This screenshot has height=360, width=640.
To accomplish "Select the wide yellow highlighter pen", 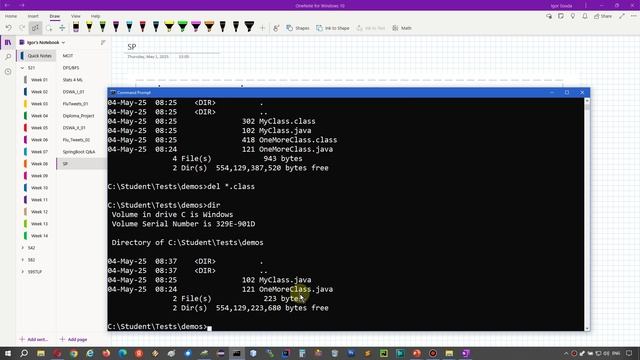I will tap(169, 27).
